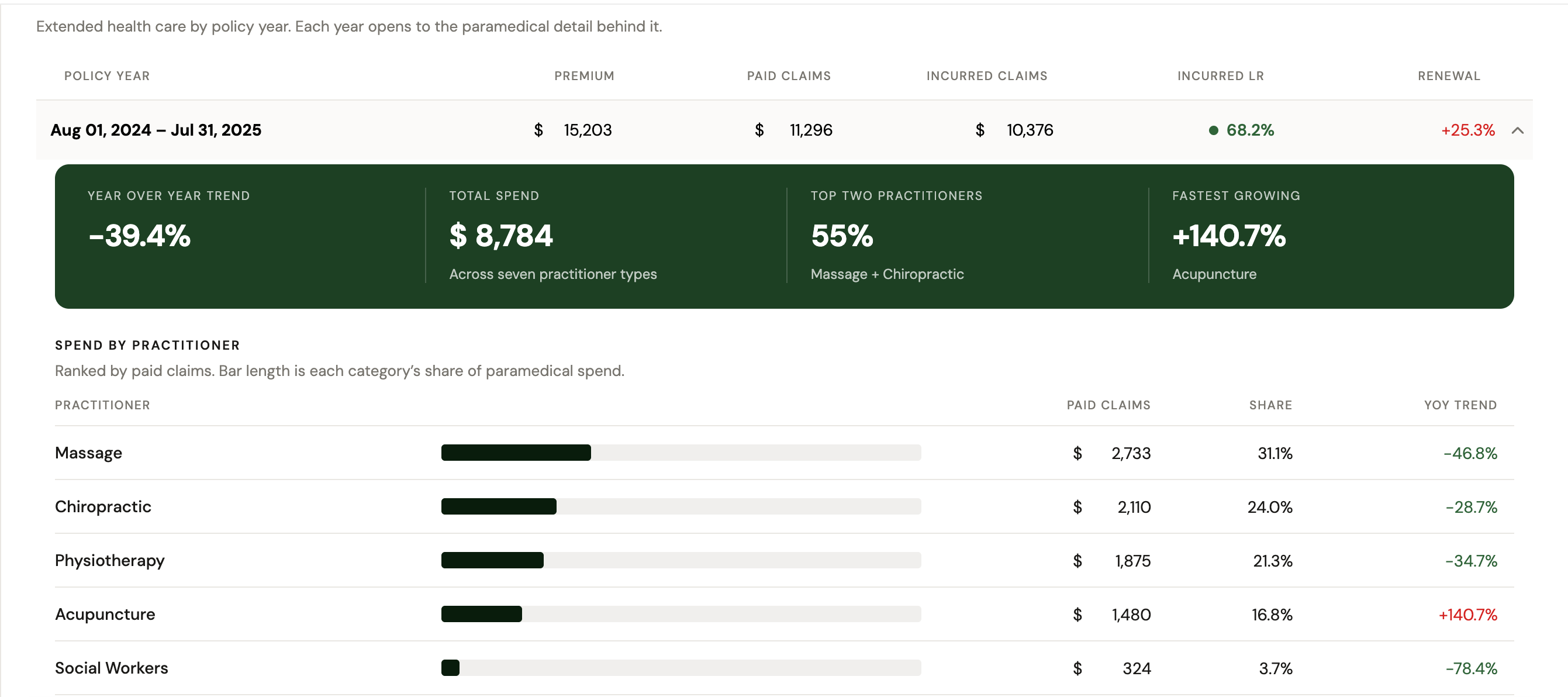Click the Acupuncture caption in the green summary card
Image resolution: width=1568 pixels, height=697 pixels.
(1214, 274)
